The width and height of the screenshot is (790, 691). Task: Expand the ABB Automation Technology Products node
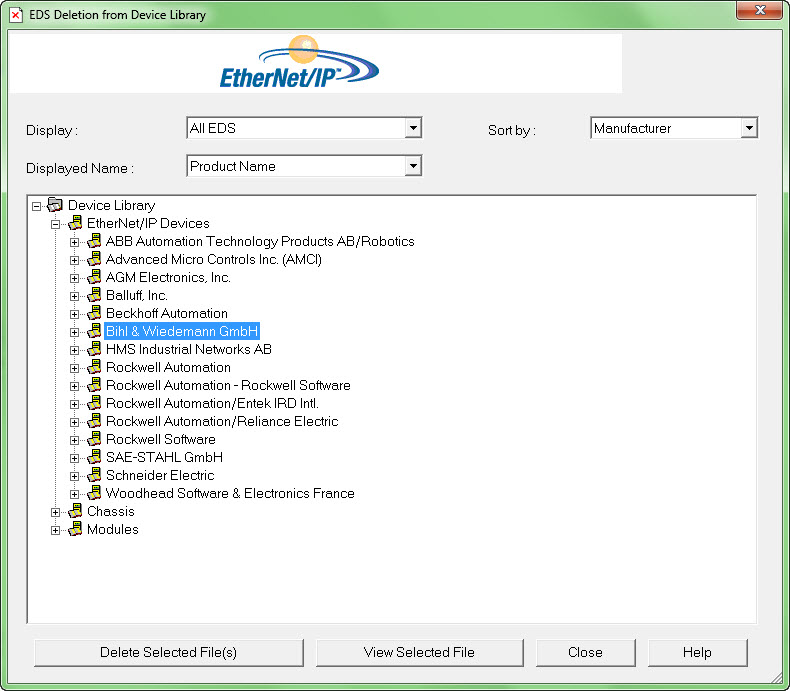pyautogui.click(x=74, y=242)
